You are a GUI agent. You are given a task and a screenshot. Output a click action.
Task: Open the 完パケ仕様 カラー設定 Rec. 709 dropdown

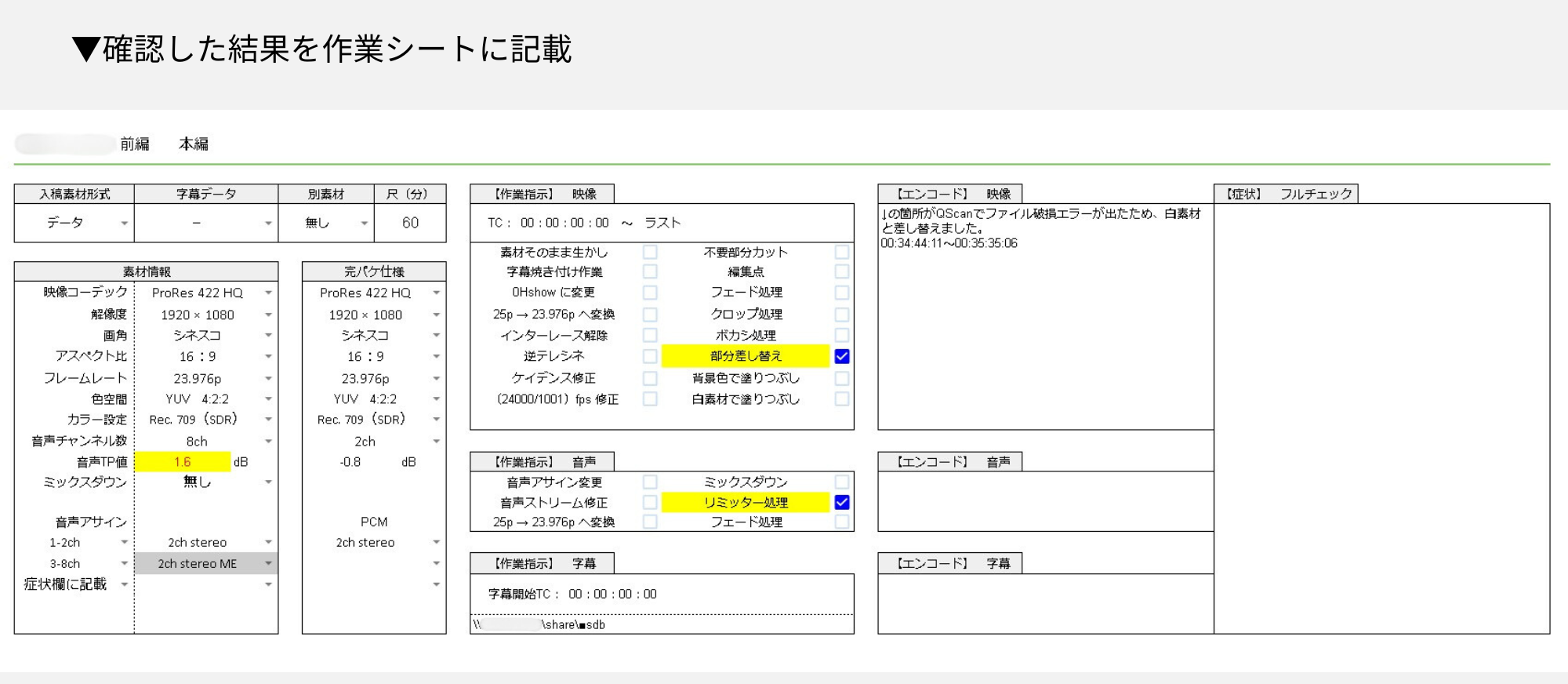[x=436, y=420]
